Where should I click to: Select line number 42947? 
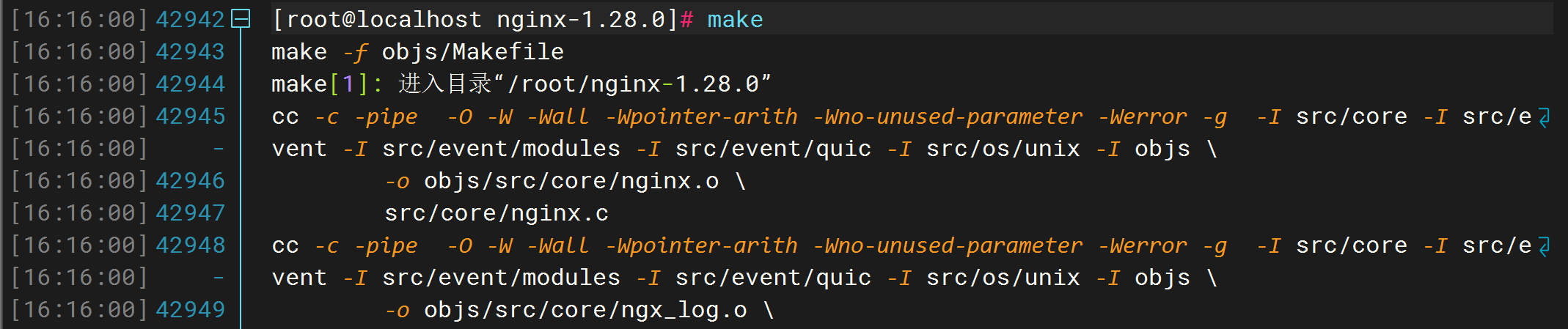[190, 213]
